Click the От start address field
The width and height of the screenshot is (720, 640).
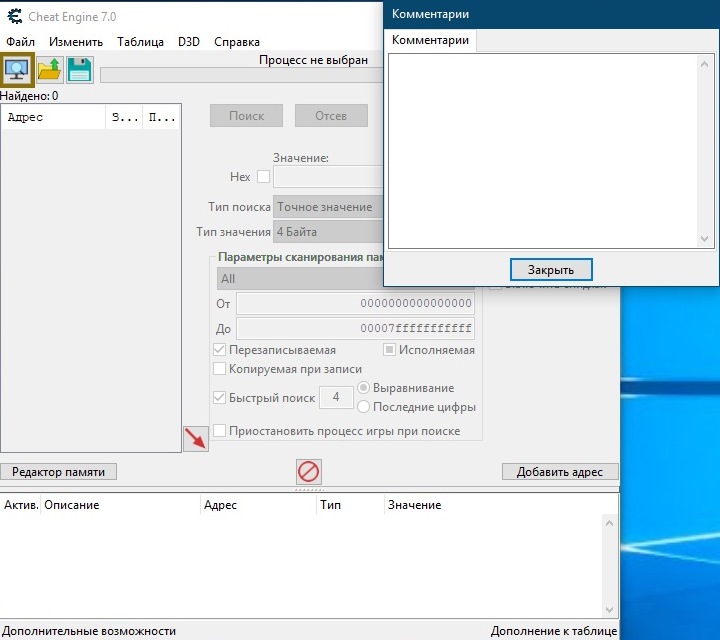(355, 303)
